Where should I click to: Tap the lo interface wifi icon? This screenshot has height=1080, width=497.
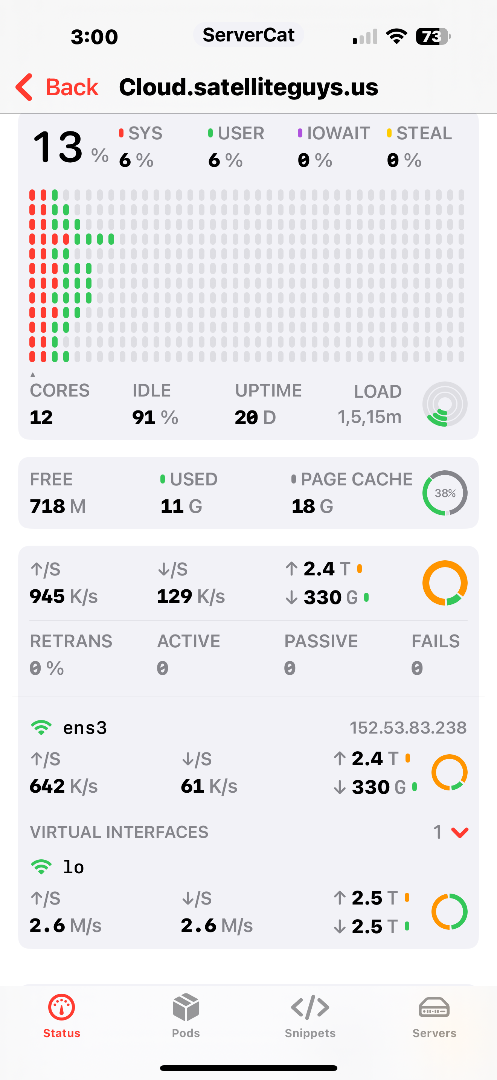(41, 867)
